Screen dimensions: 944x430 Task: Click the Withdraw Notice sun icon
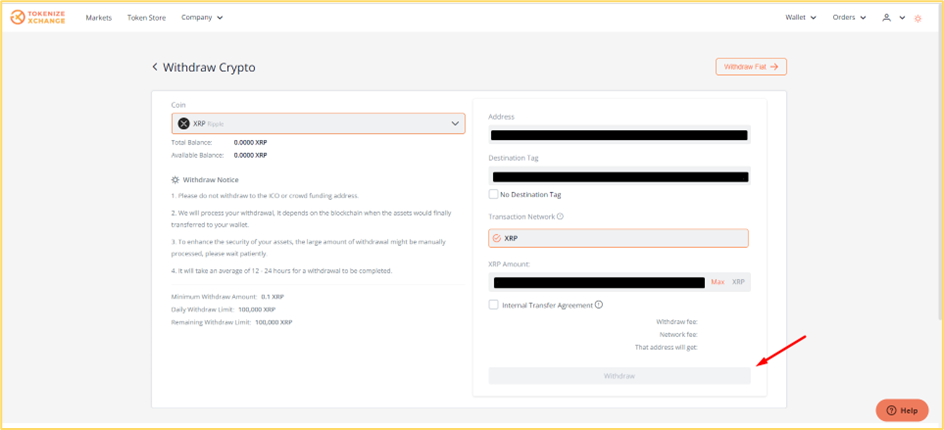click(175, 179)
